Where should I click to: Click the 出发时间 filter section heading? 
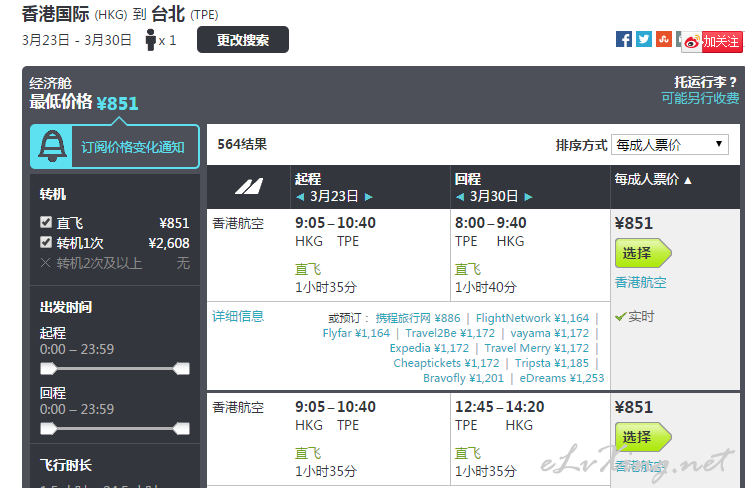coord(66,307)
